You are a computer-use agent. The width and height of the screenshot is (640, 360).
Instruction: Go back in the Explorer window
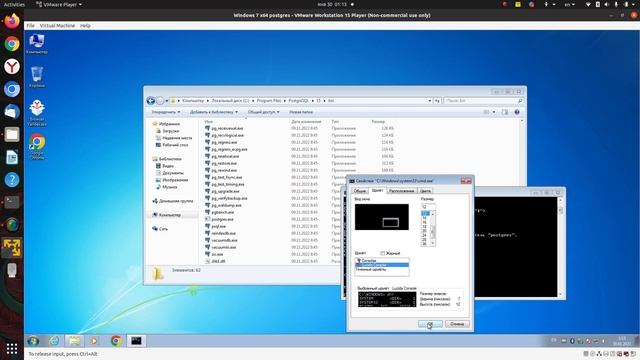click(x=151, y=100)
